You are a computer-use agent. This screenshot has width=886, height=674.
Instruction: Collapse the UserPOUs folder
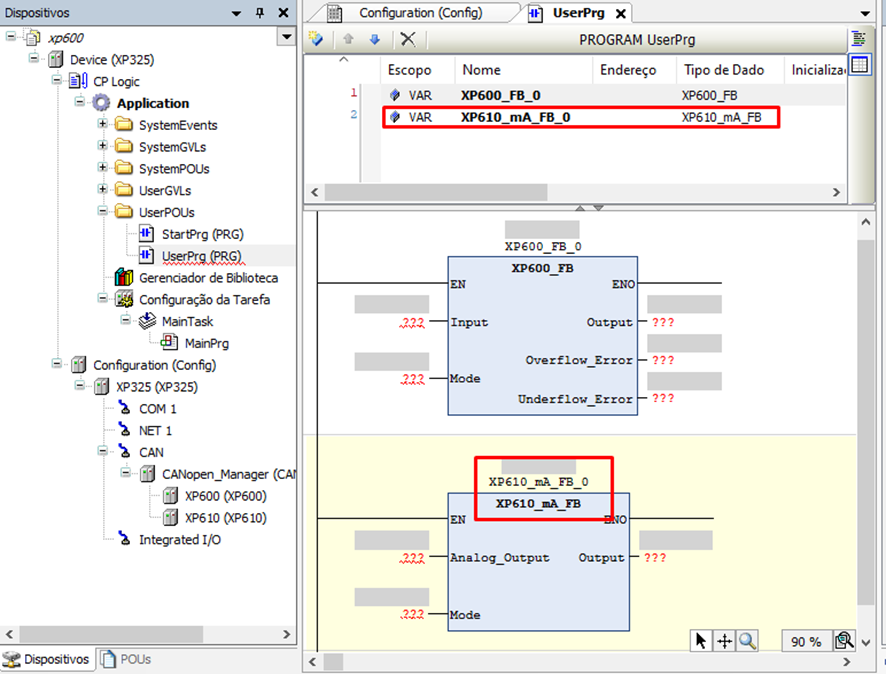[x=103, y=212]
